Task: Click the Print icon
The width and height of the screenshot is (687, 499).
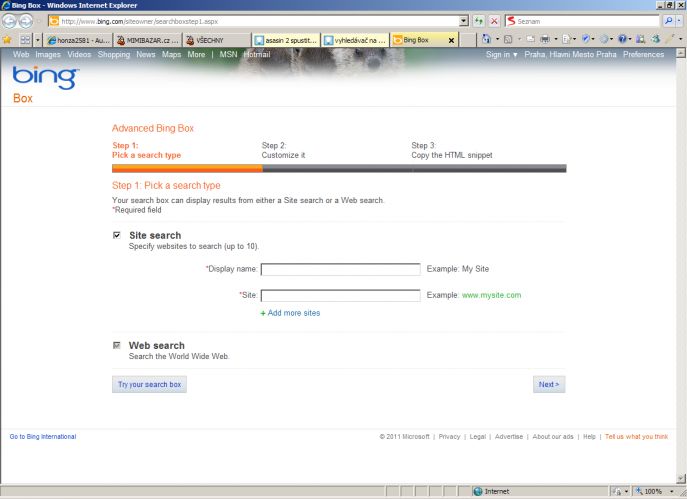Action: tap(545, 39)
